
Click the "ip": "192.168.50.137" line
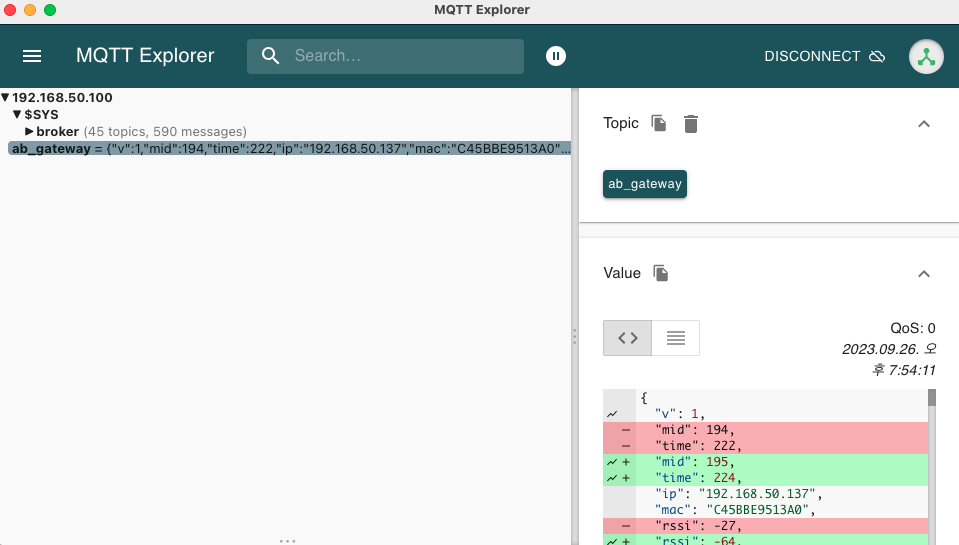739,494
